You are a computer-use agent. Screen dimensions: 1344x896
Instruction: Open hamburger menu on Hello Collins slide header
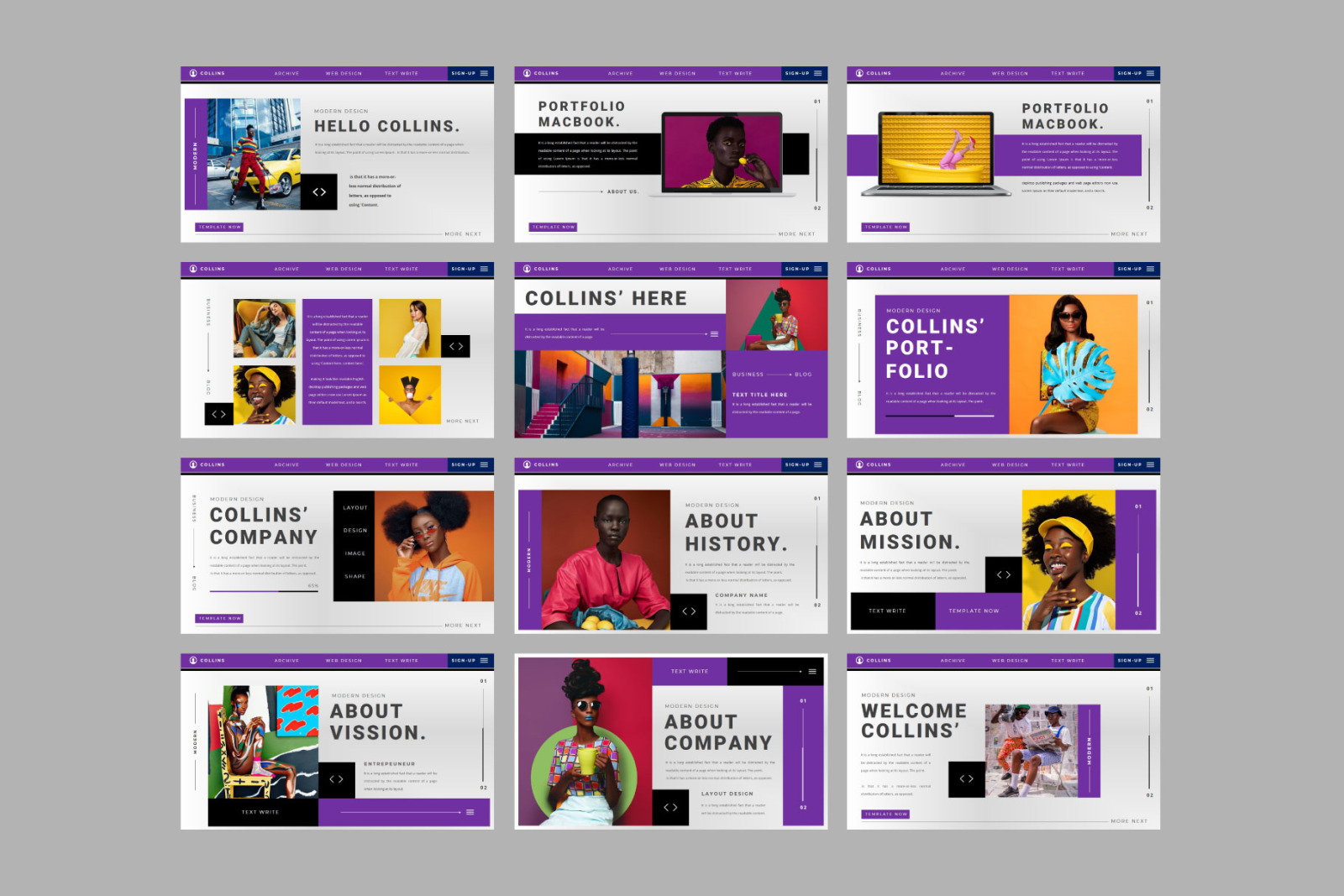pyautogui.click(x=484, y=74)
